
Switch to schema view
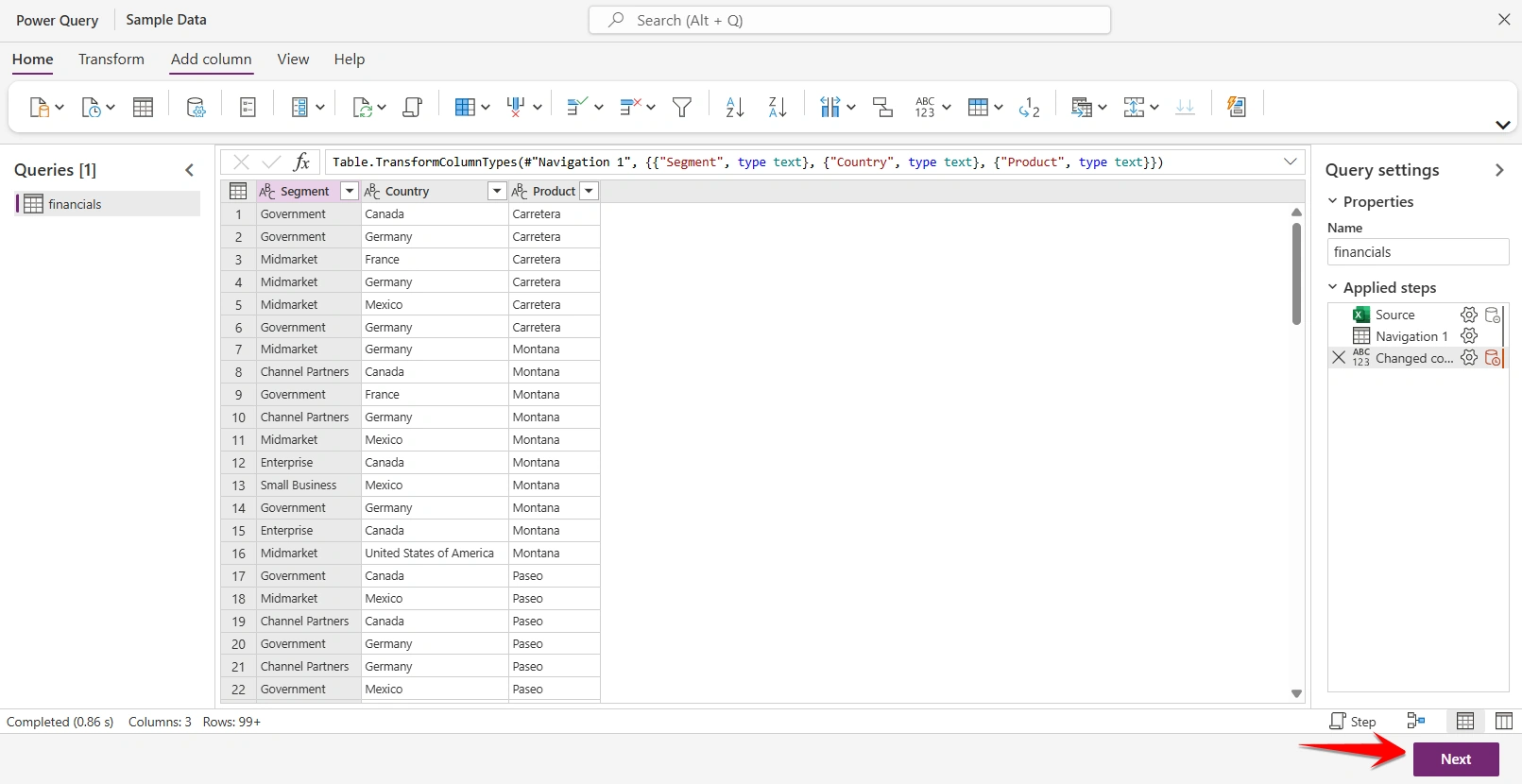1503,722
